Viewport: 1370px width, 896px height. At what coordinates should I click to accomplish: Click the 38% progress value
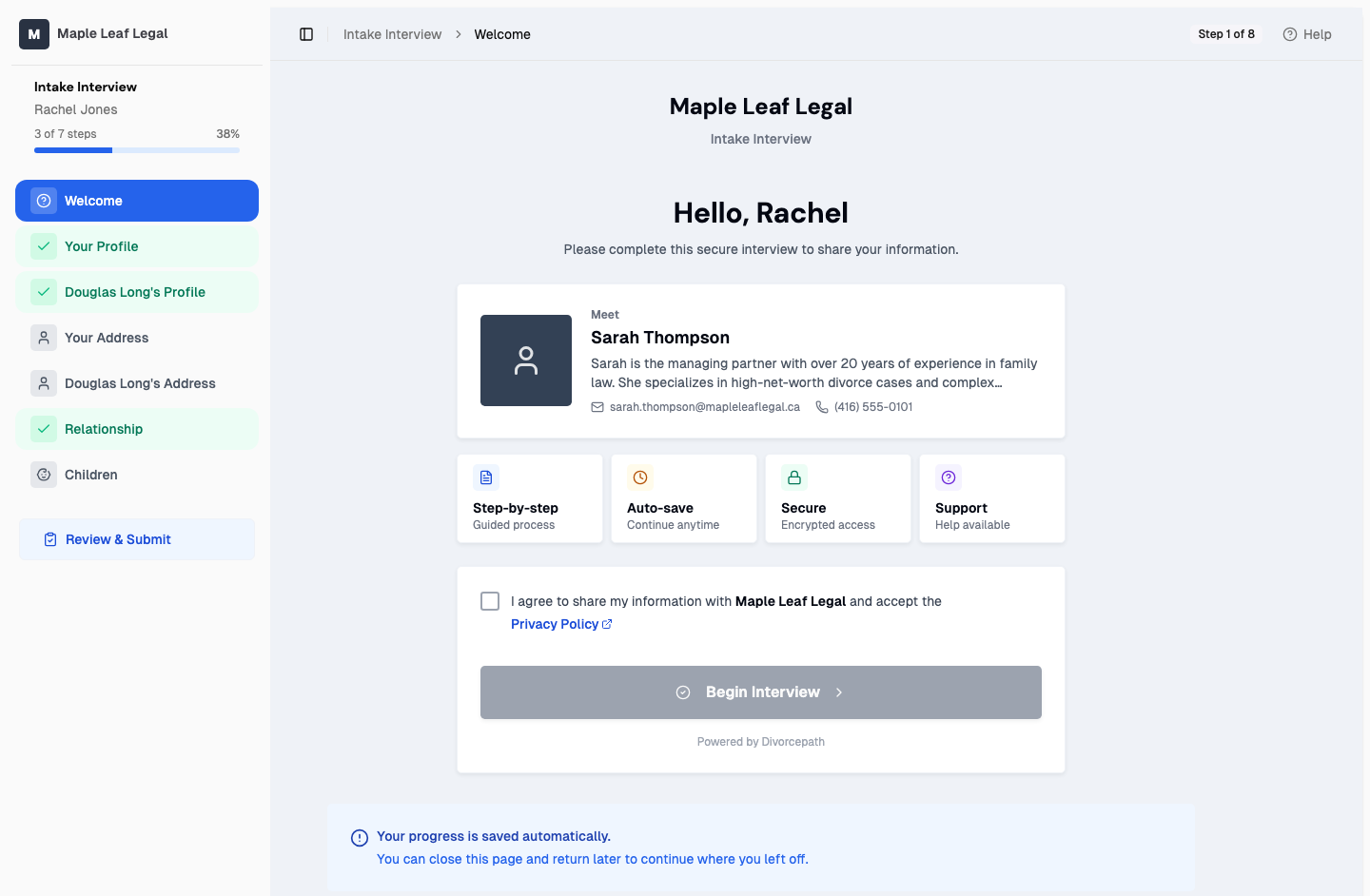click(x=227, y=134)
